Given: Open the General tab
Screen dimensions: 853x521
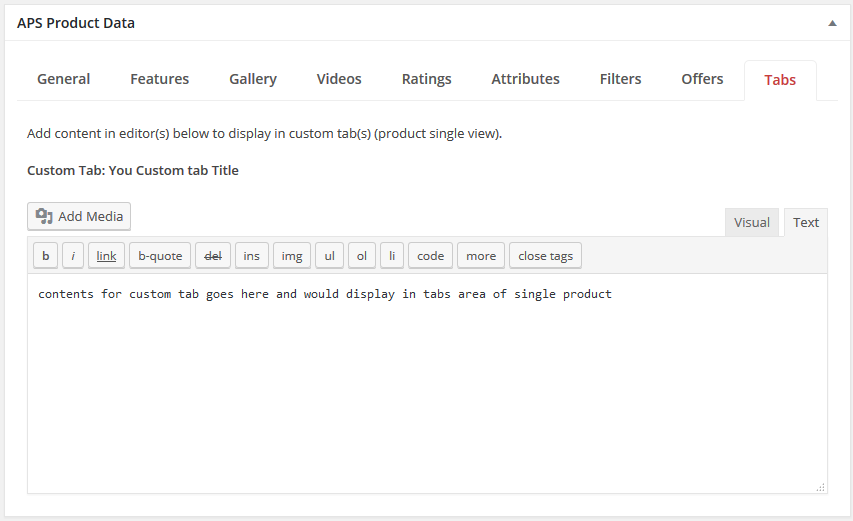Looking at the screenshot, I should pos(63,79).
